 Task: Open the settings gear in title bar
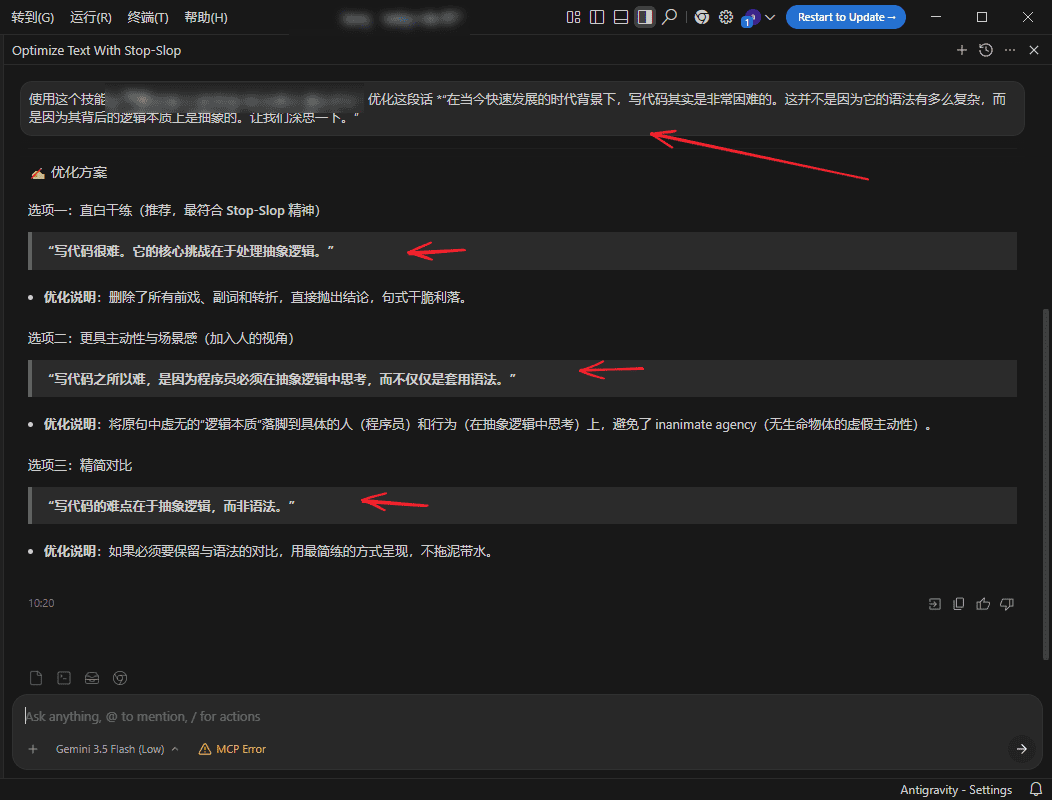[726, 17]
